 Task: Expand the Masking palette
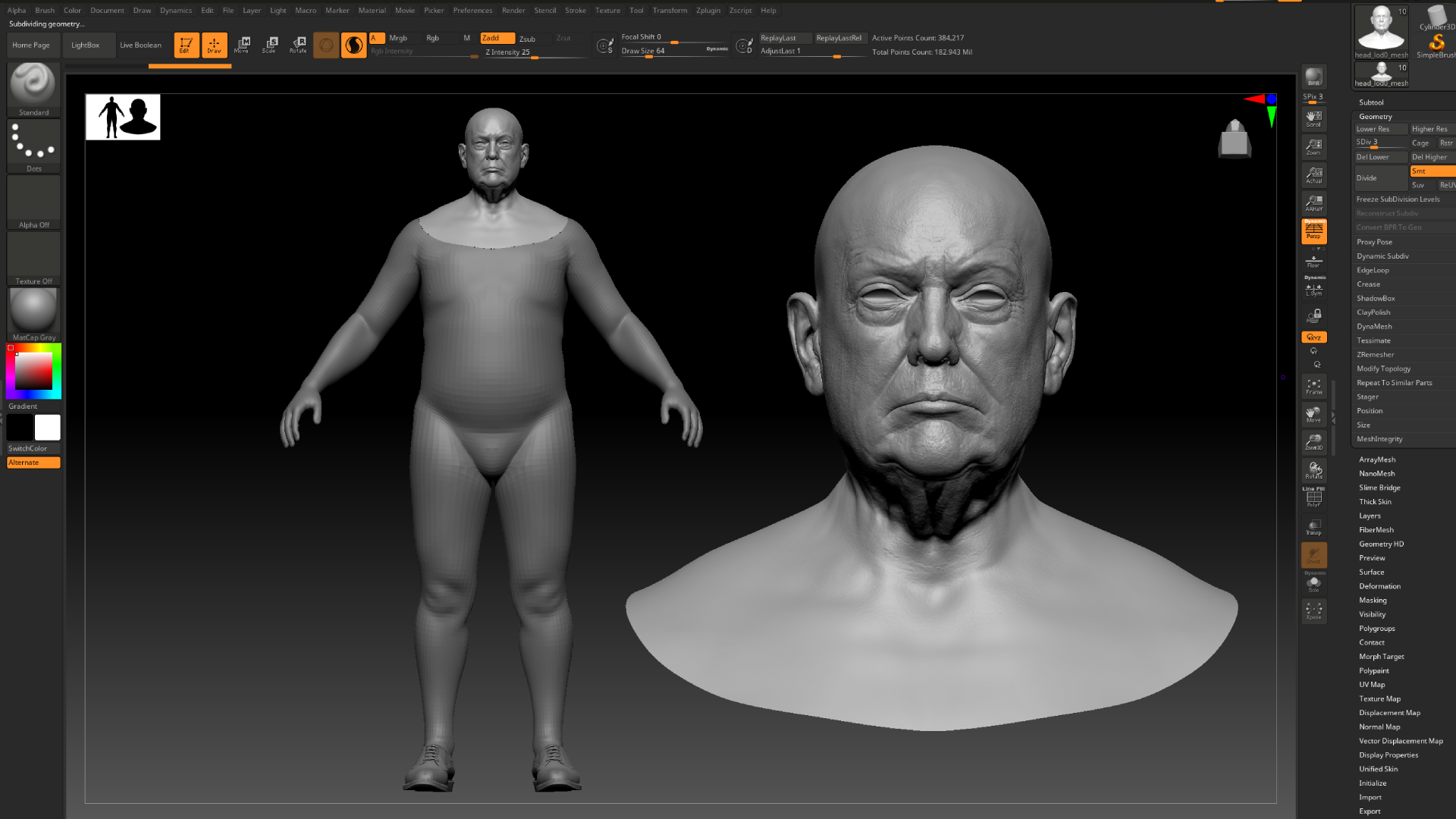pos(1373,601)
